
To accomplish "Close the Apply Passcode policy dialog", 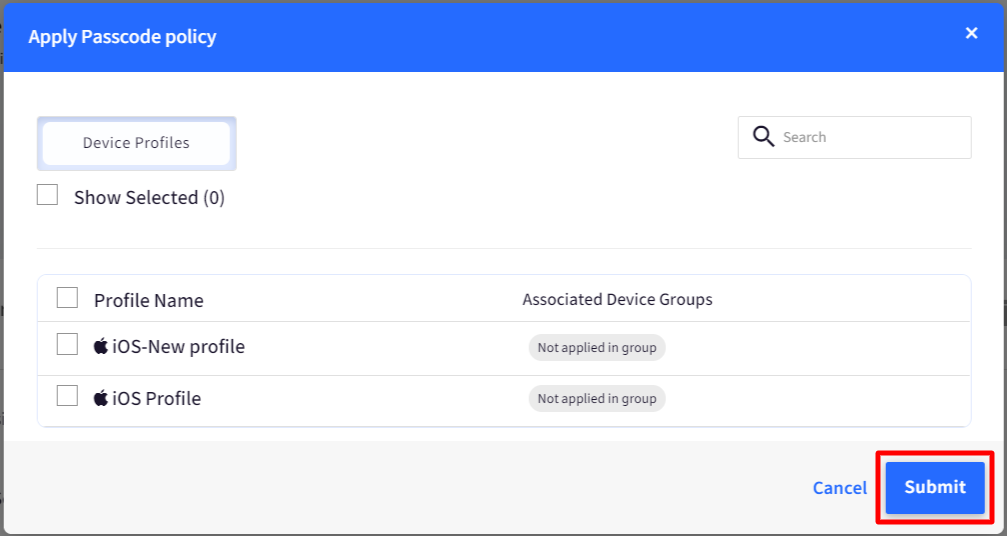I will (x=971, y=33).
